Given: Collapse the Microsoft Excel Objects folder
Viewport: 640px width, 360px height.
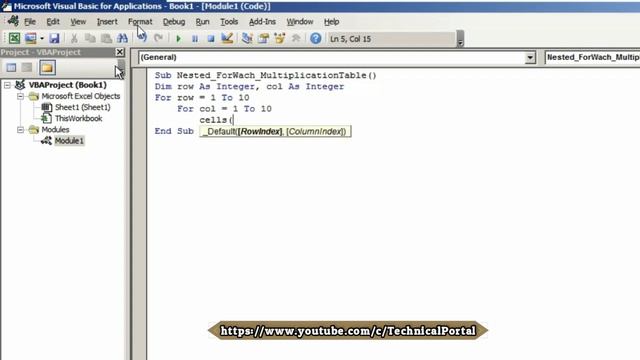Looking at the screenshot, I should tap(20, 96).
